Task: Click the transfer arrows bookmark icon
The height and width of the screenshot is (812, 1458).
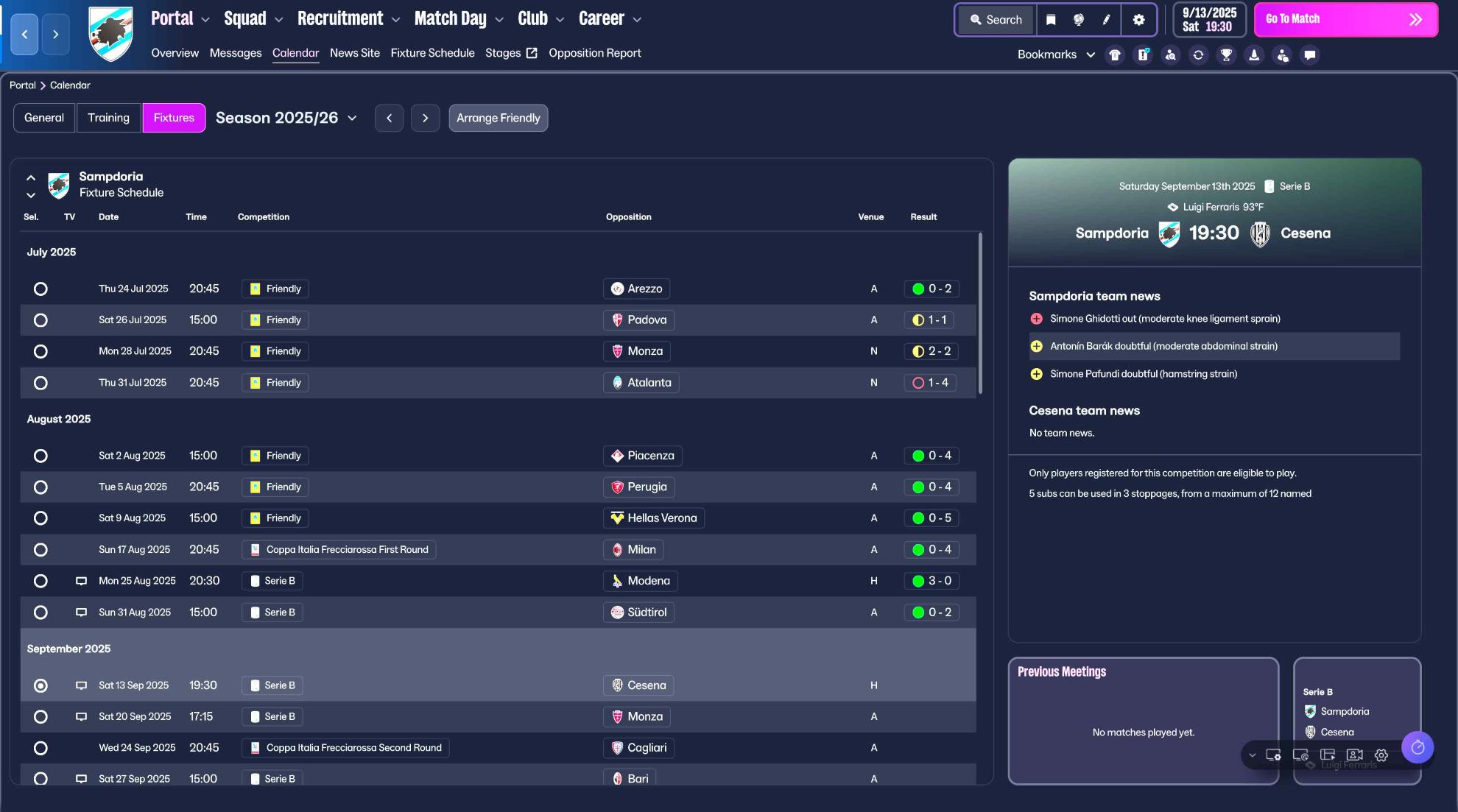Action: tap(1198, 55)
